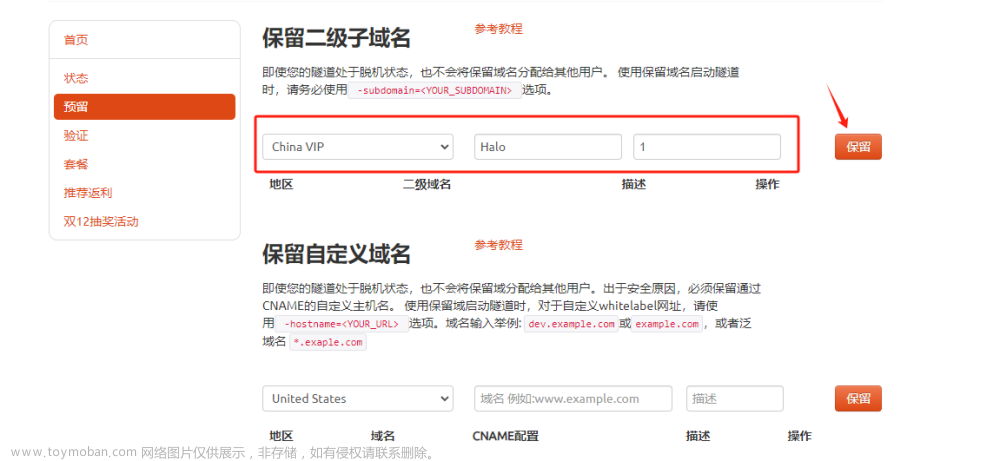Go to the 状态 sidebar page
This screenshot has height=461, width=1000.
click(x=76, y=78)
